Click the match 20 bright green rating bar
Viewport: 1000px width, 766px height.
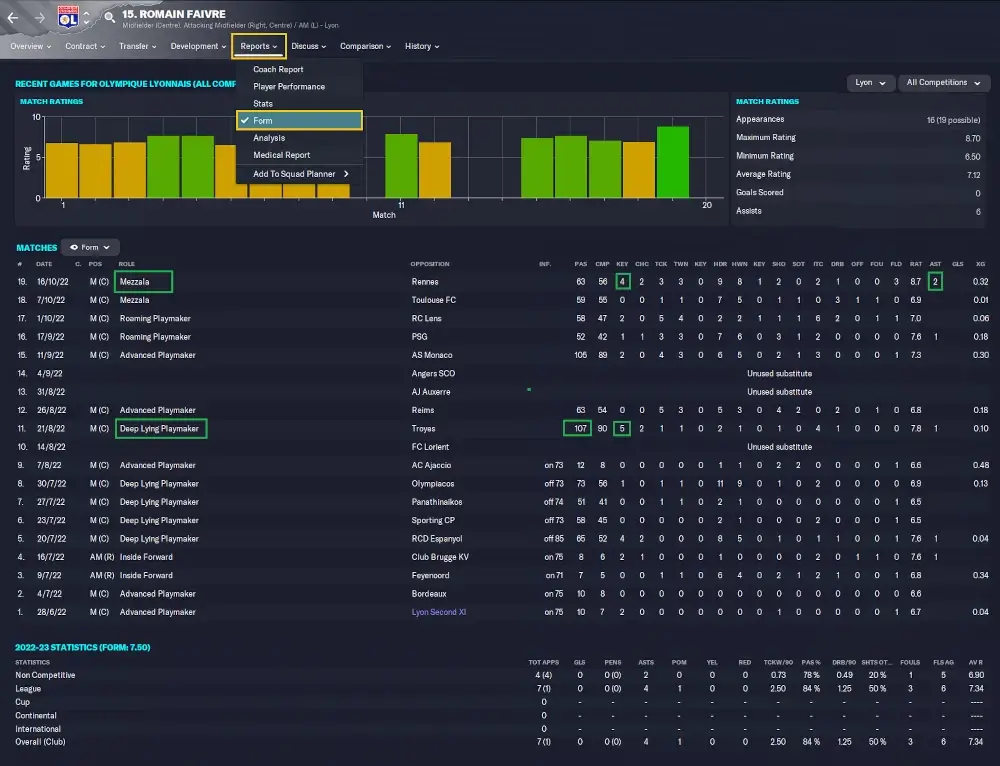(673, 162)
